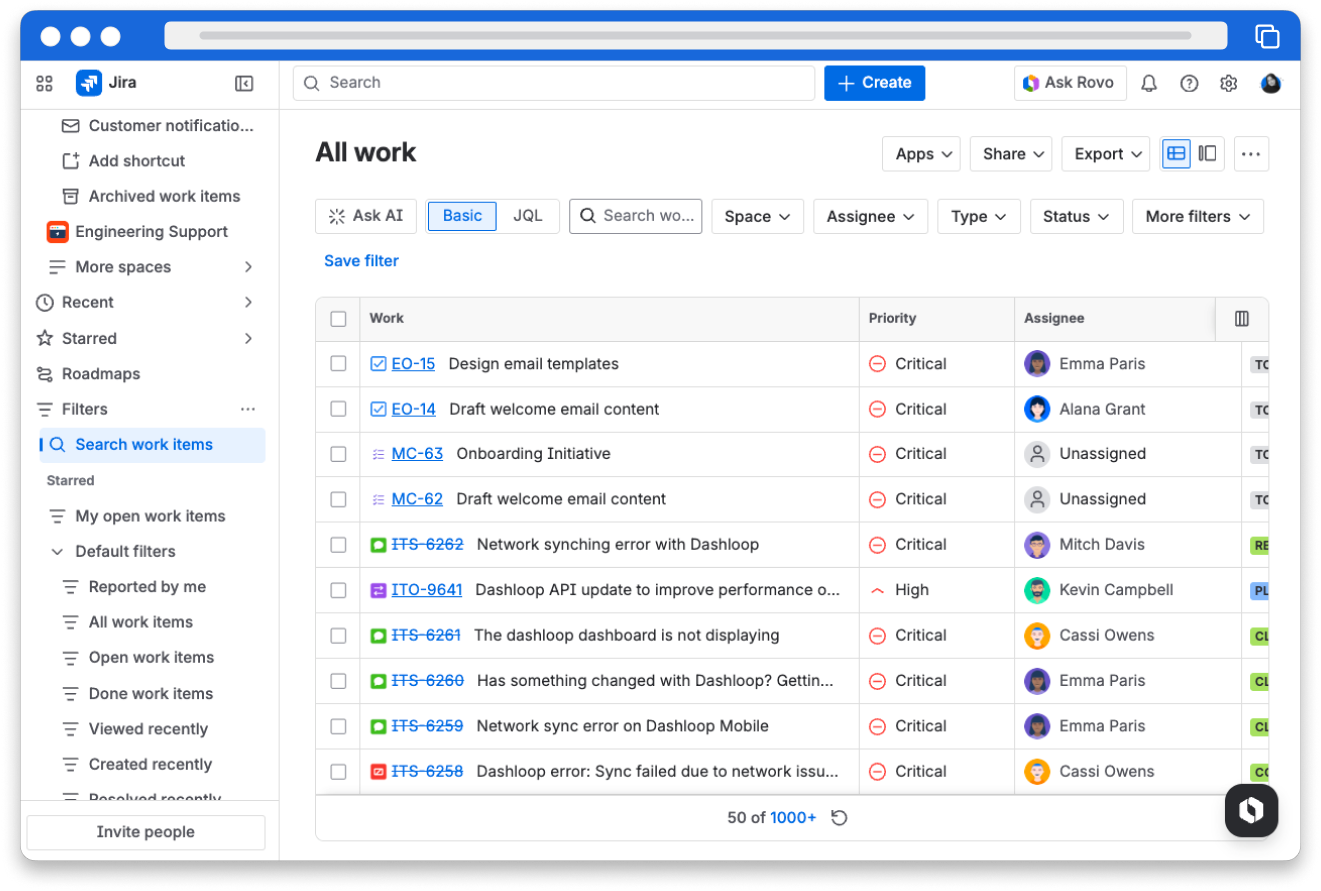Switch to the JQL search mode
This screenshot has height=891, width=1321.
[x=528, y=216]
